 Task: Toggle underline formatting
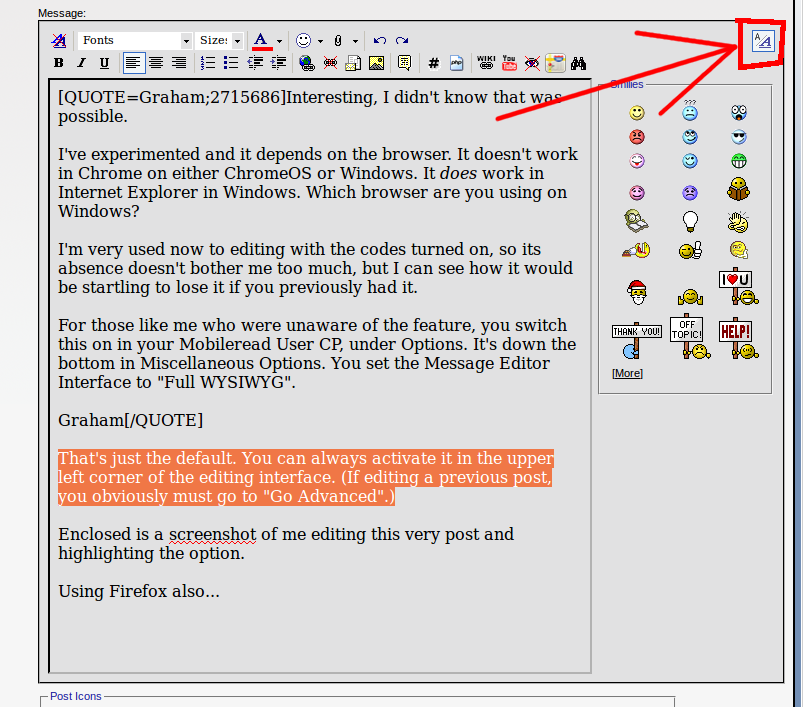[x=104, y=63]
